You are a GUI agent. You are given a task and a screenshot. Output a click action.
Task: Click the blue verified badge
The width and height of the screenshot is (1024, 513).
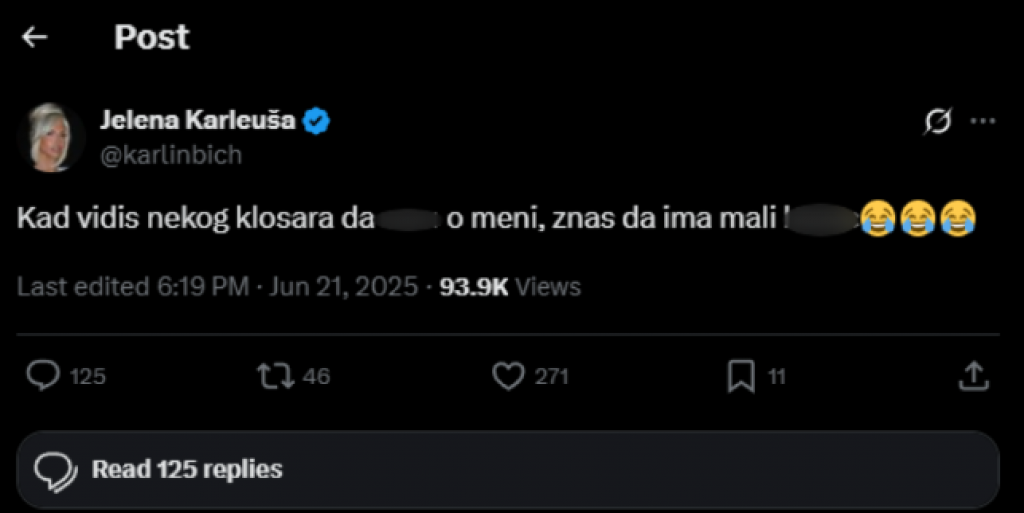pyautogui.click(x=318, y=122)
